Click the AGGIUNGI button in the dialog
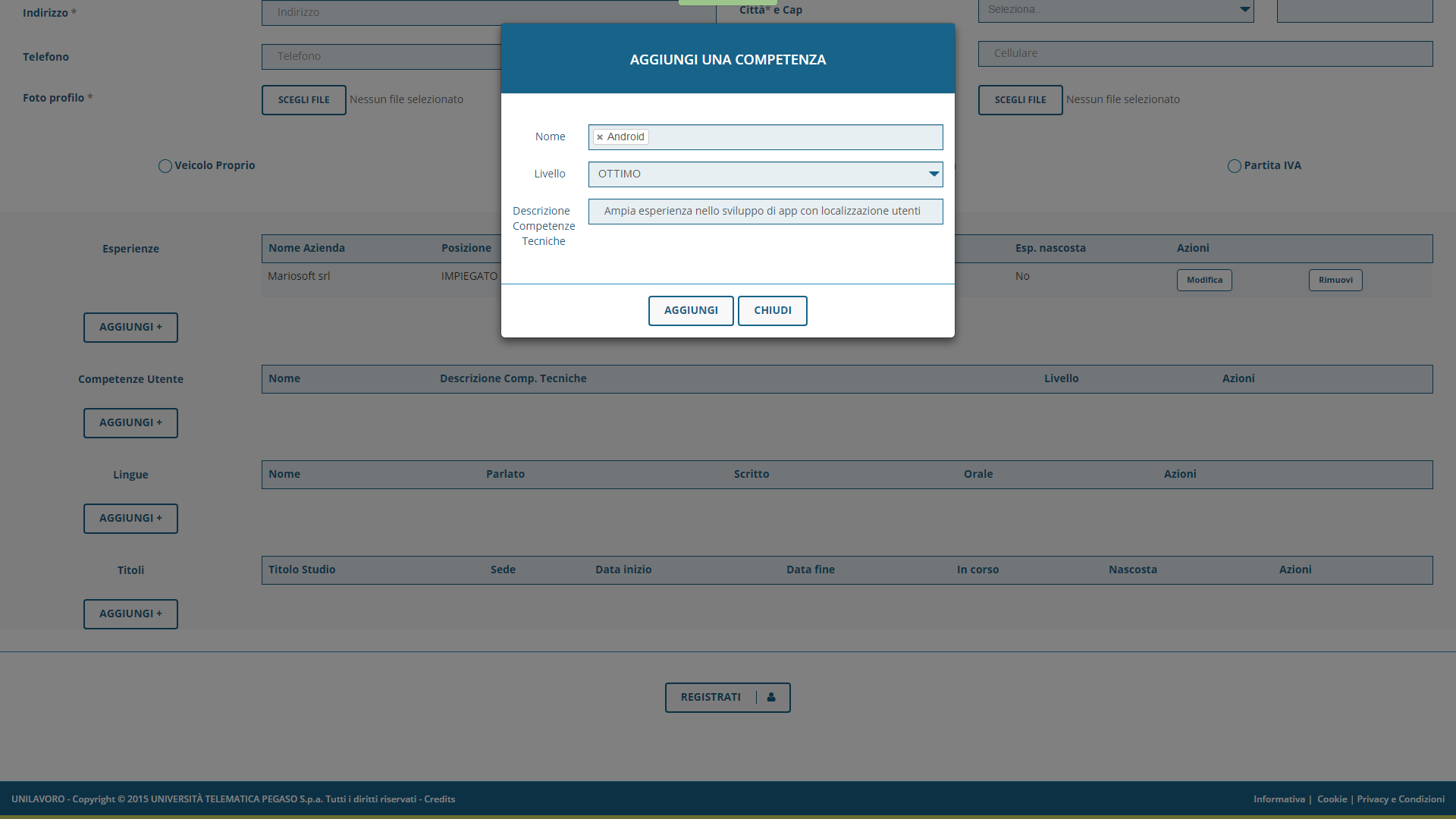Screen dimensions: 1456x819 pyautogui.click(x=691, y=311)
